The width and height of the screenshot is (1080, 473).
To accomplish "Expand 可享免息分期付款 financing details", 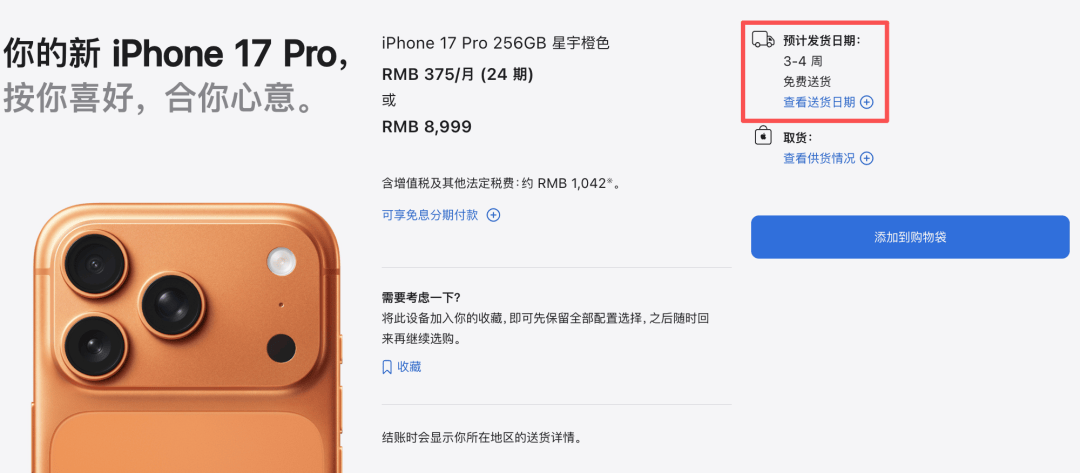I will point(430,215).
